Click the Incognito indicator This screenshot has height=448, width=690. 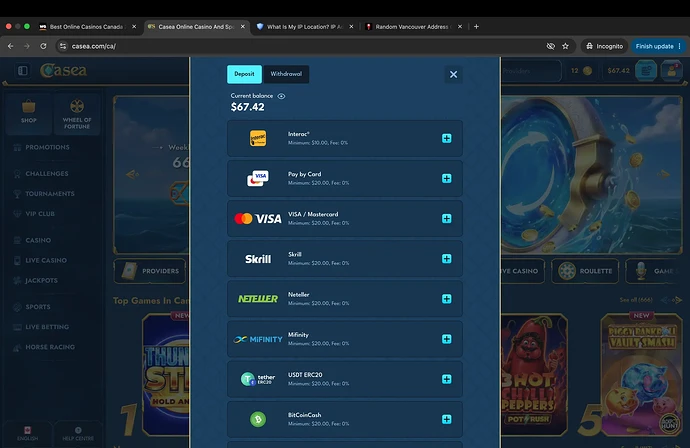pyautogui.click(x=604, y=46)
